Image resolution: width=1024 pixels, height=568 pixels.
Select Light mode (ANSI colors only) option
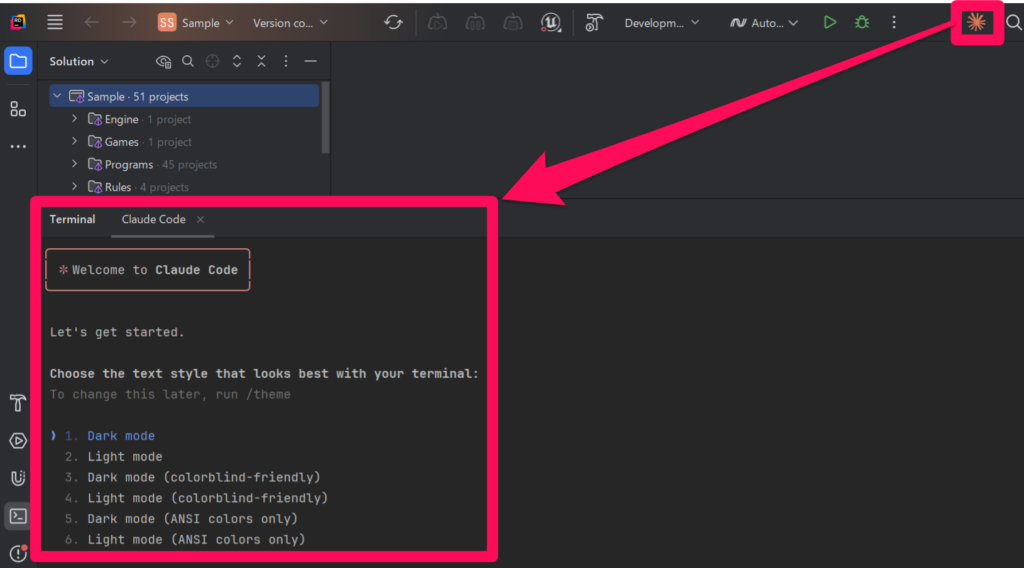[197, 540]
